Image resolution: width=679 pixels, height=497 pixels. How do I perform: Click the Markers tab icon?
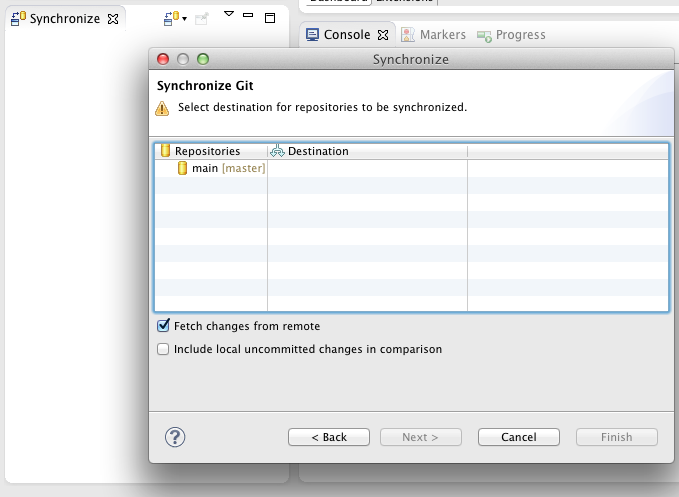coord(407,35)
